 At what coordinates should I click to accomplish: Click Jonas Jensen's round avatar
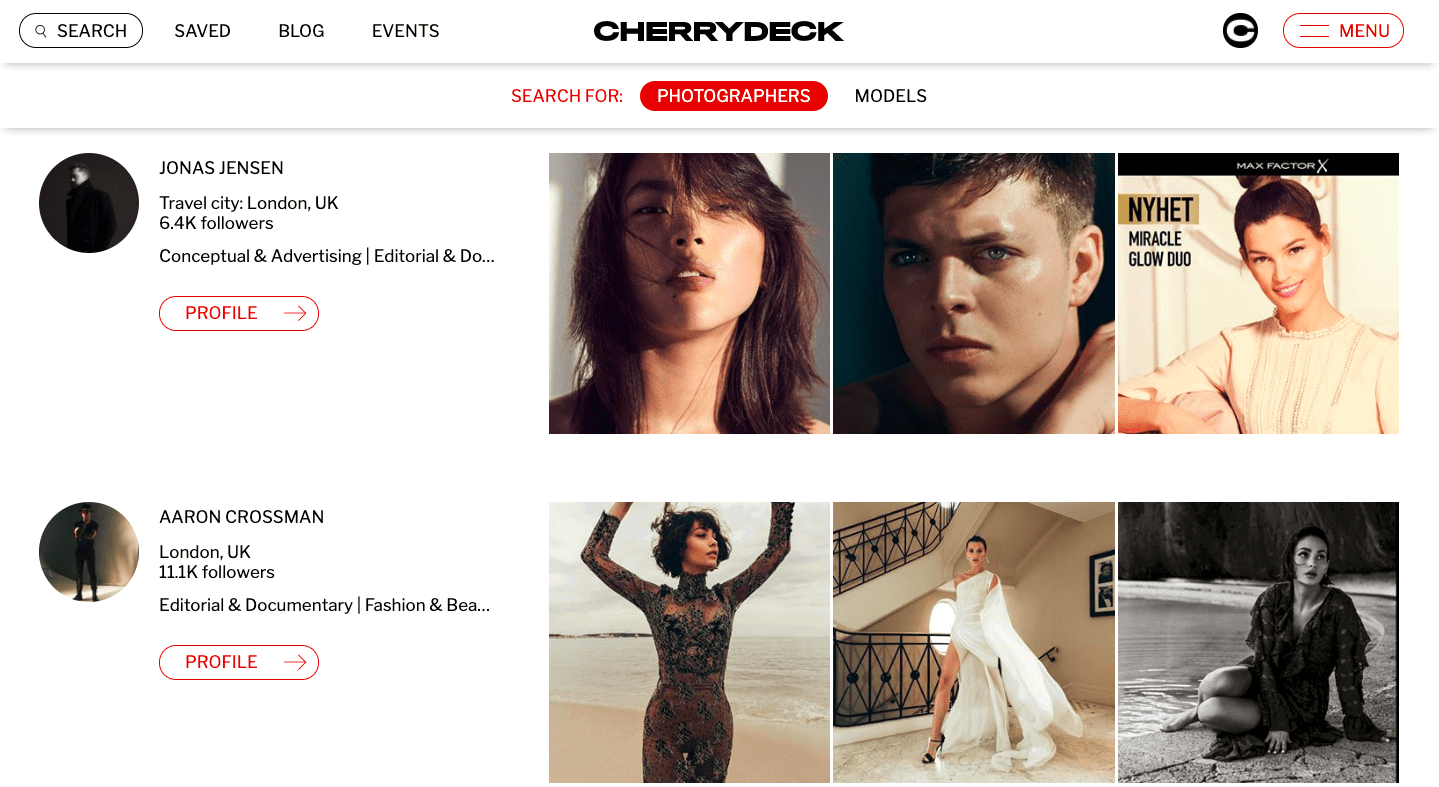[x=89, y=203]
